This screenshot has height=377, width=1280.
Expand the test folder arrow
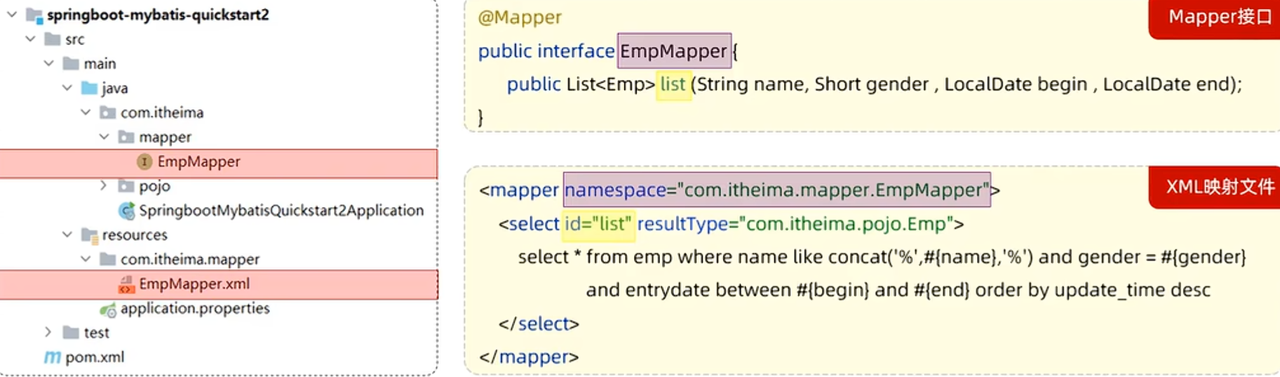[x=48, y=333]
